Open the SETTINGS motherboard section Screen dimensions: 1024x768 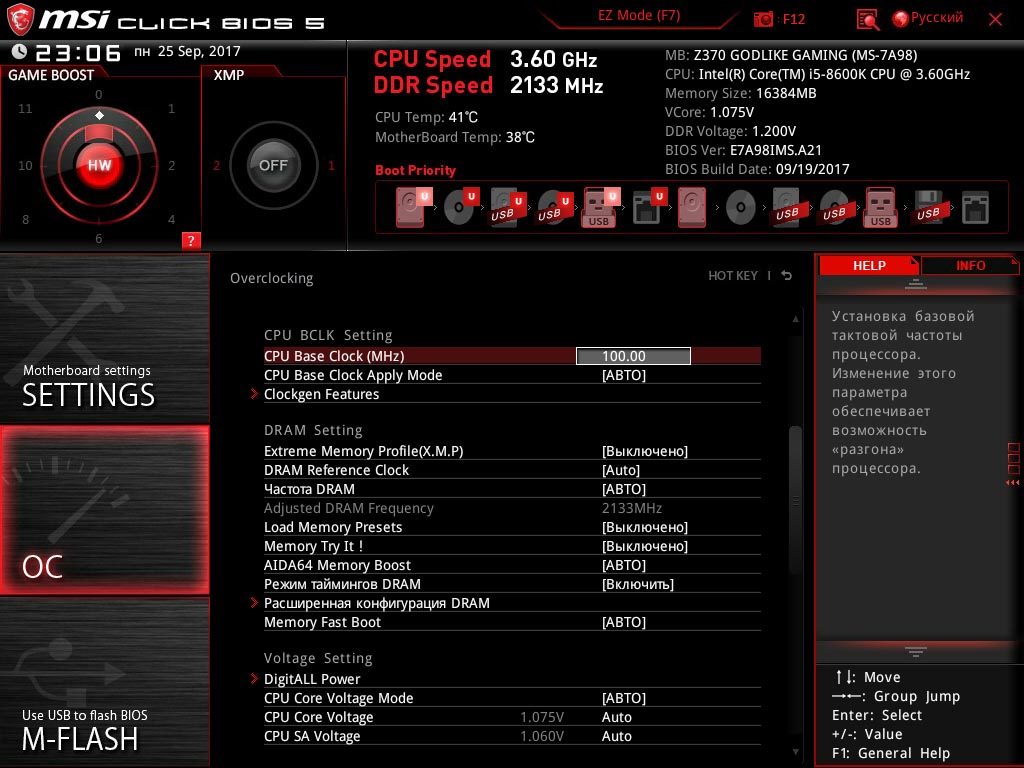point(104,338)
